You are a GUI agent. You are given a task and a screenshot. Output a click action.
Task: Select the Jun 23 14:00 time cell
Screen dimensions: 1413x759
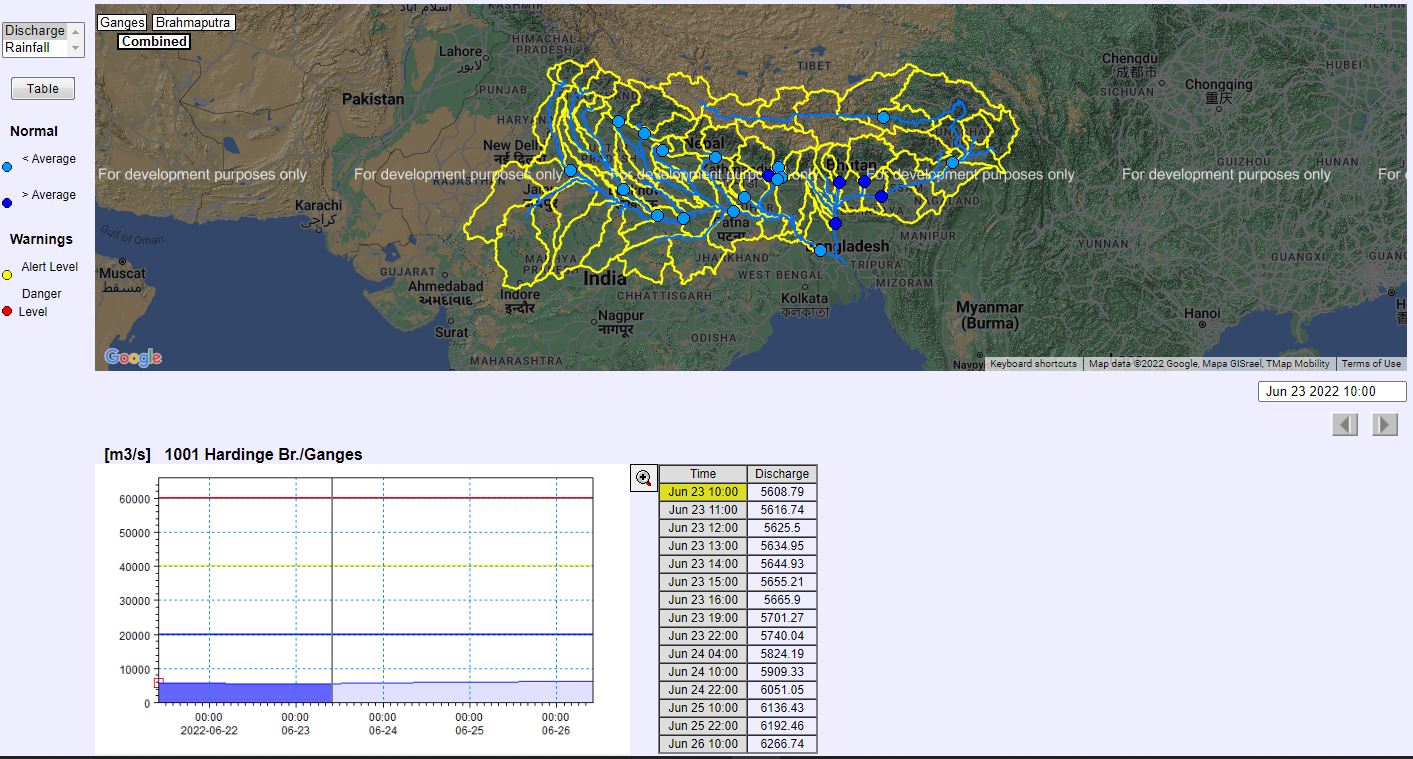[x=703, y=564]
